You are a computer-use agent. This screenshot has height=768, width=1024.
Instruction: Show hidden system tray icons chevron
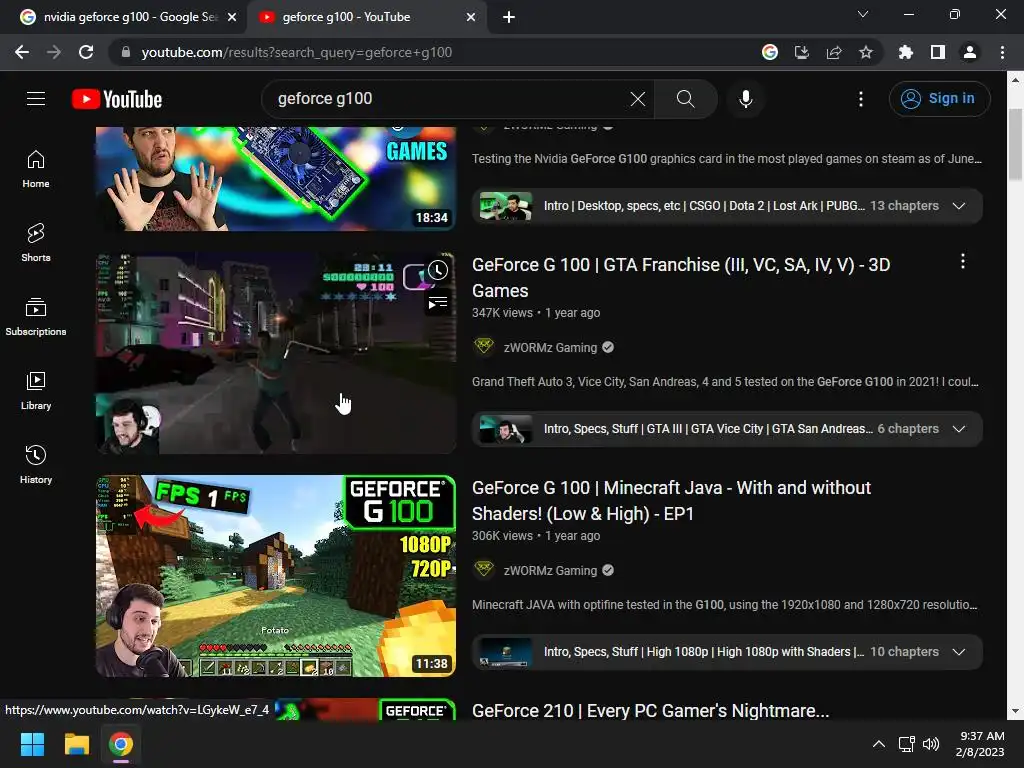(x=879, y=744)
